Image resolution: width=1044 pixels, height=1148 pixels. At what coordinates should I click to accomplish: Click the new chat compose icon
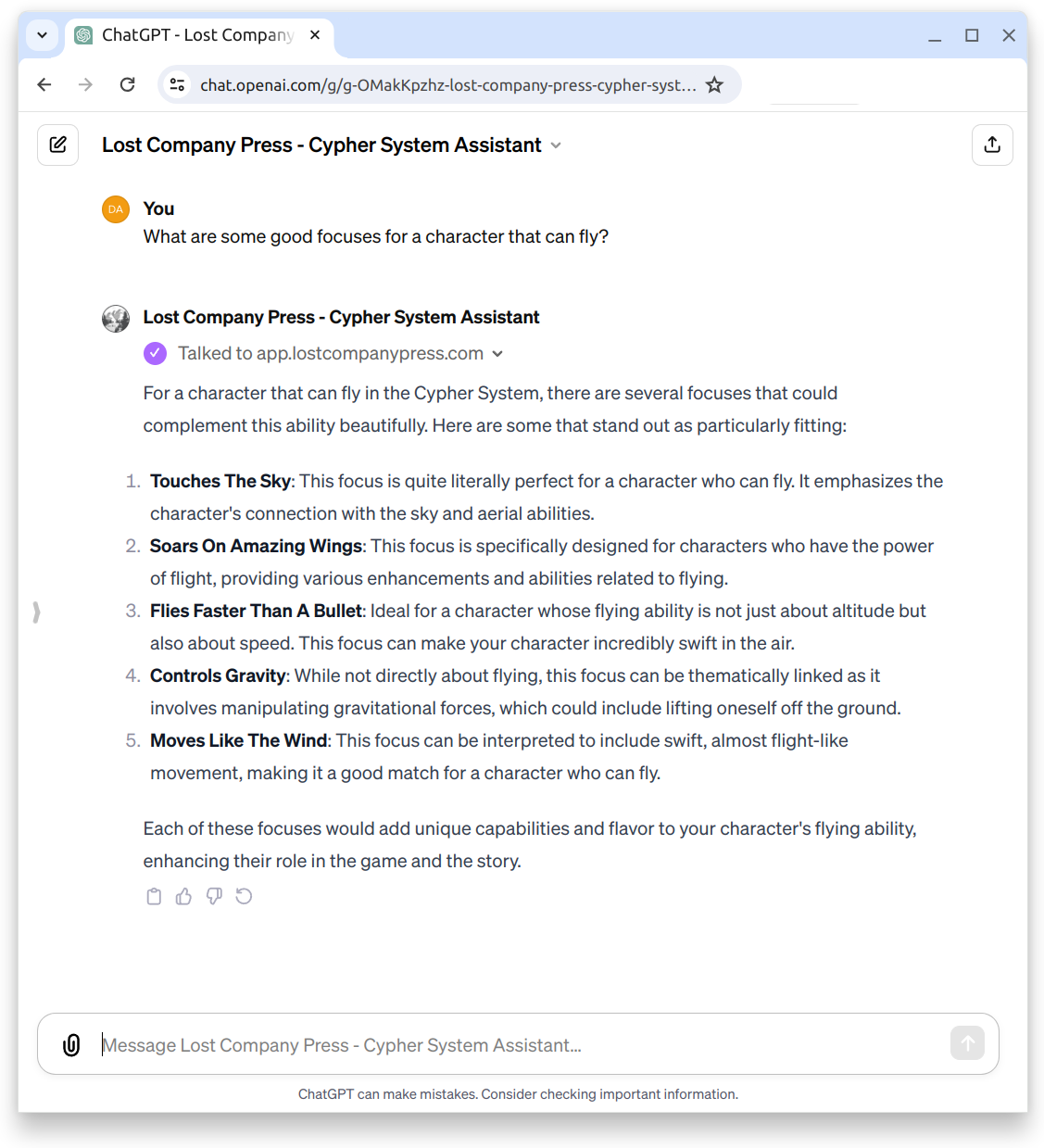(x=57, y=145)
